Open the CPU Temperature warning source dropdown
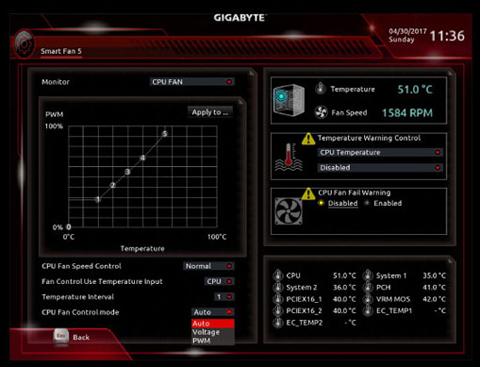Viewport: 480px width, 367px height. [x=380, y=152]
